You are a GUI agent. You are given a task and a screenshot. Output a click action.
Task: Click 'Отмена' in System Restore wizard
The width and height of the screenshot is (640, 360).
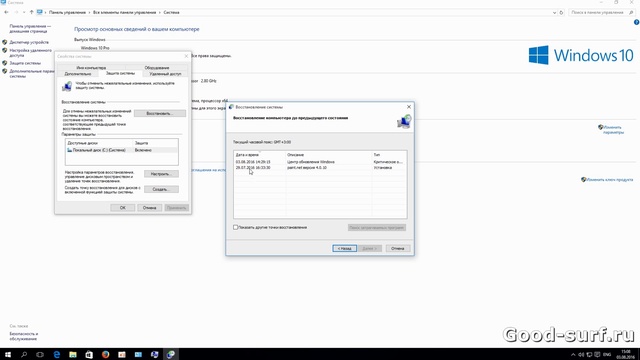pyautogui.click(x=398, y=248)
